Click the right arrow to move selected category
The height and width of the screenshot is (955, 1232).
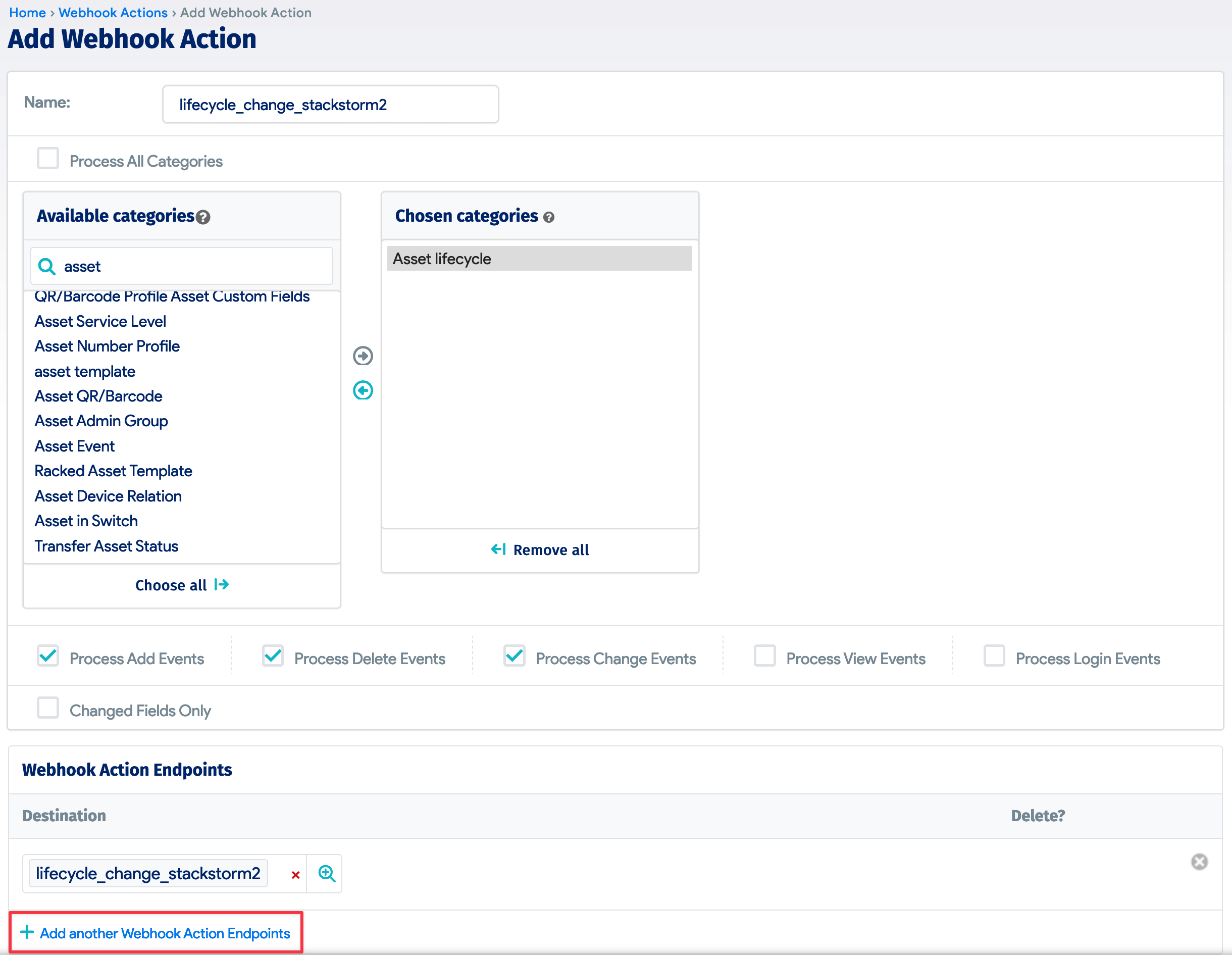[x=363, y=356]
